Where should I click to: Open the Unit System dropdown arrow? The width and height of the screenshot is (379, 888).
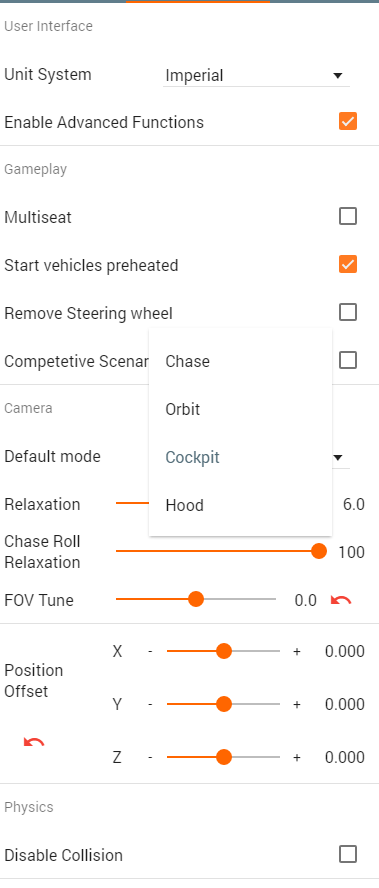click(338, 75)
